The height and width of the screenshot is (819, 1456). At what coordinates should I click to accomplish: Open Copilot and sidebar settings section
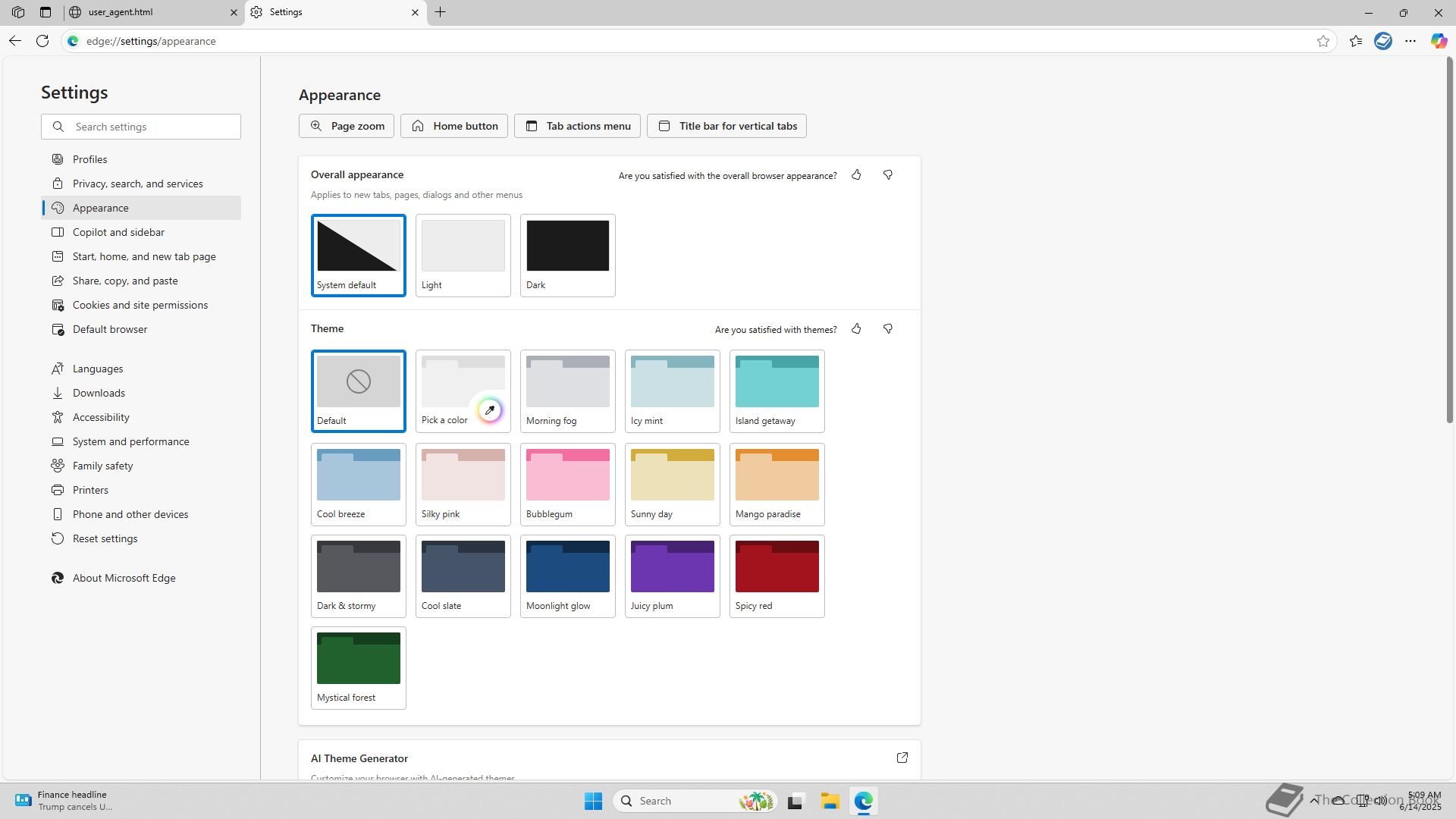(x=118, y=232)
